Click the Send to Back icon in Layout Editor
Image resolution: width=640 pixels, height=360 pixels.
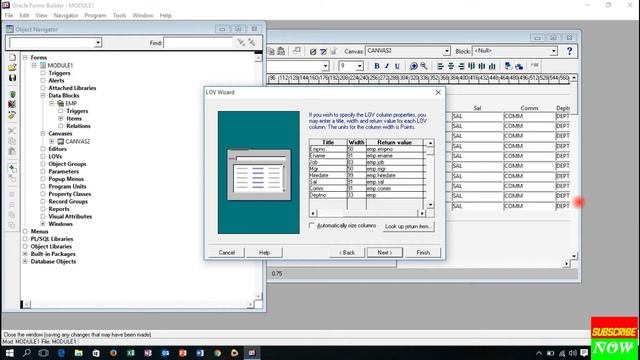point(519,66)
